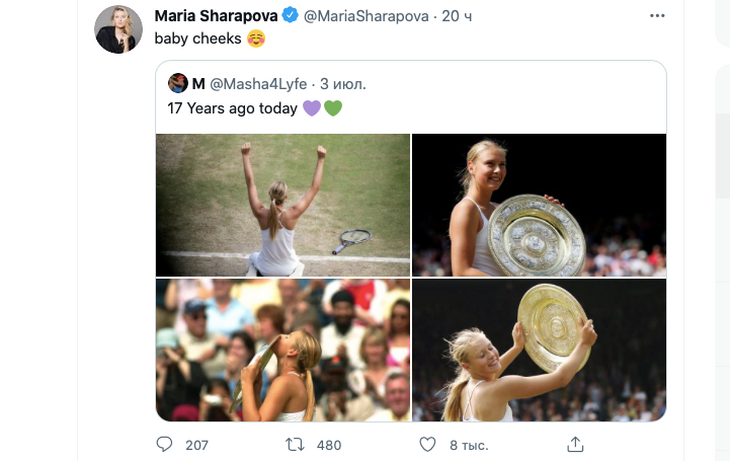730x461 pixels.
Task: Open the @MariaSharapova handle link
Action: [x=366, y=16]
